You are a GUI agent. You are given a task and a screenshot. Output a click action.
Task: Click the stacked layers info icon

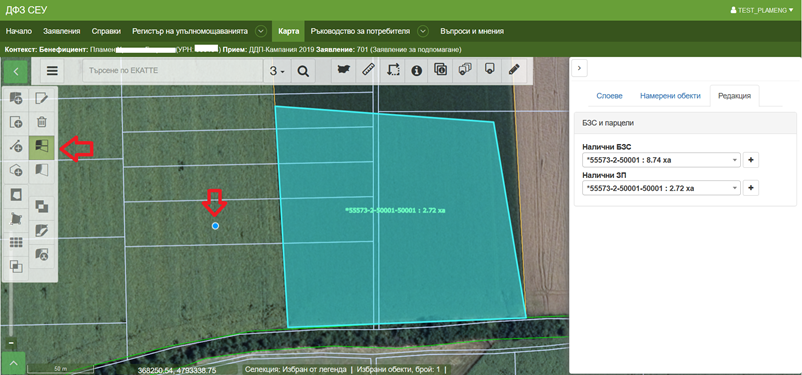441,70
